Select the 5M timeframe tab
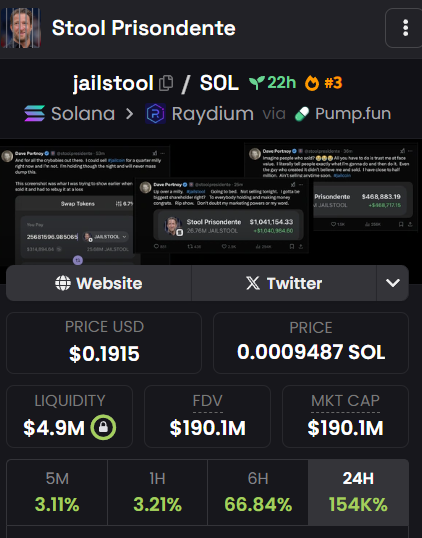This screenshot has width=422, height=538. coord(57,492)
